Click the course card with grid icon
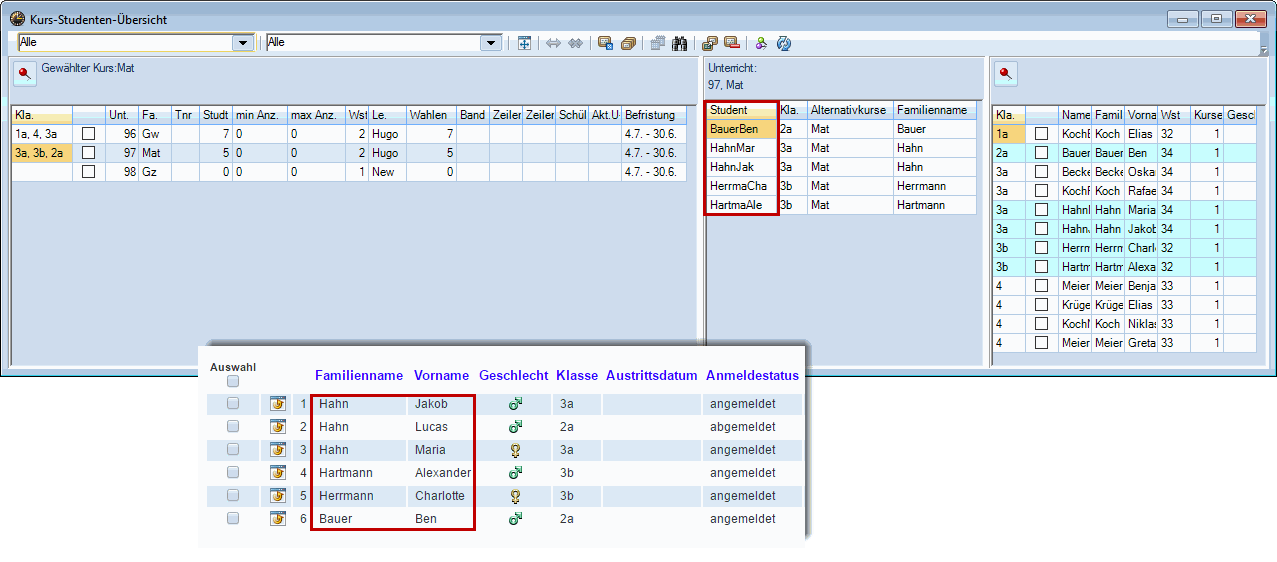 (606, 43)
